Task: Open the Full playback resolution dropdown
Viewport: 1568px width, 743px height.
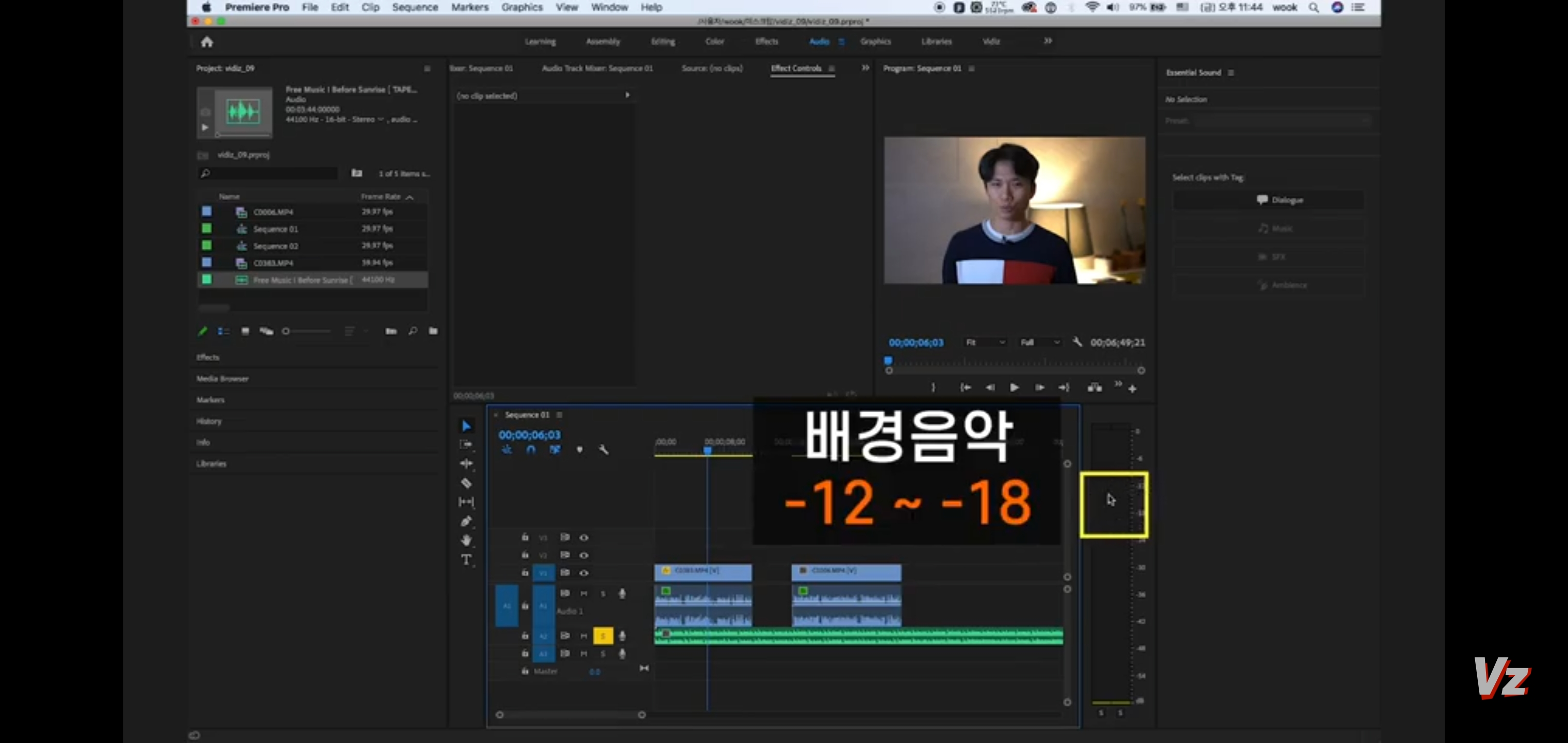Action: coord(1040,343)
